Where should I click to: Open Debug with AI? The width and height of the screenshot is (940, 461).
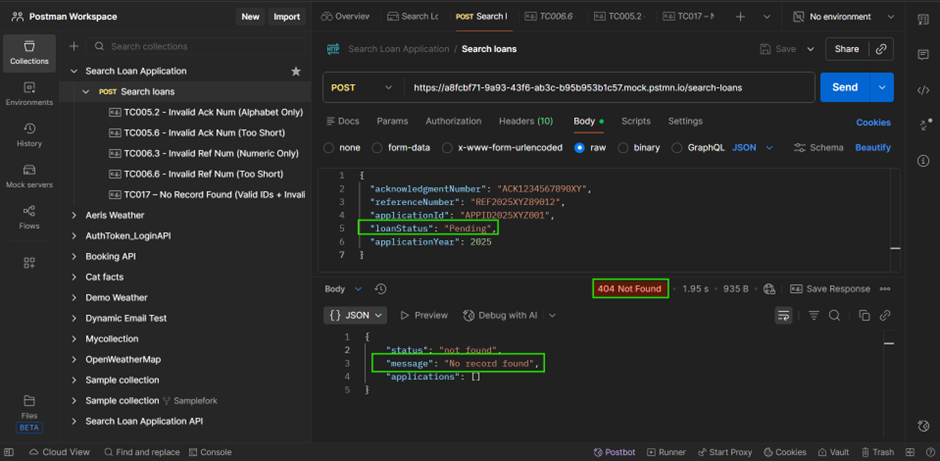pos(501,315)
